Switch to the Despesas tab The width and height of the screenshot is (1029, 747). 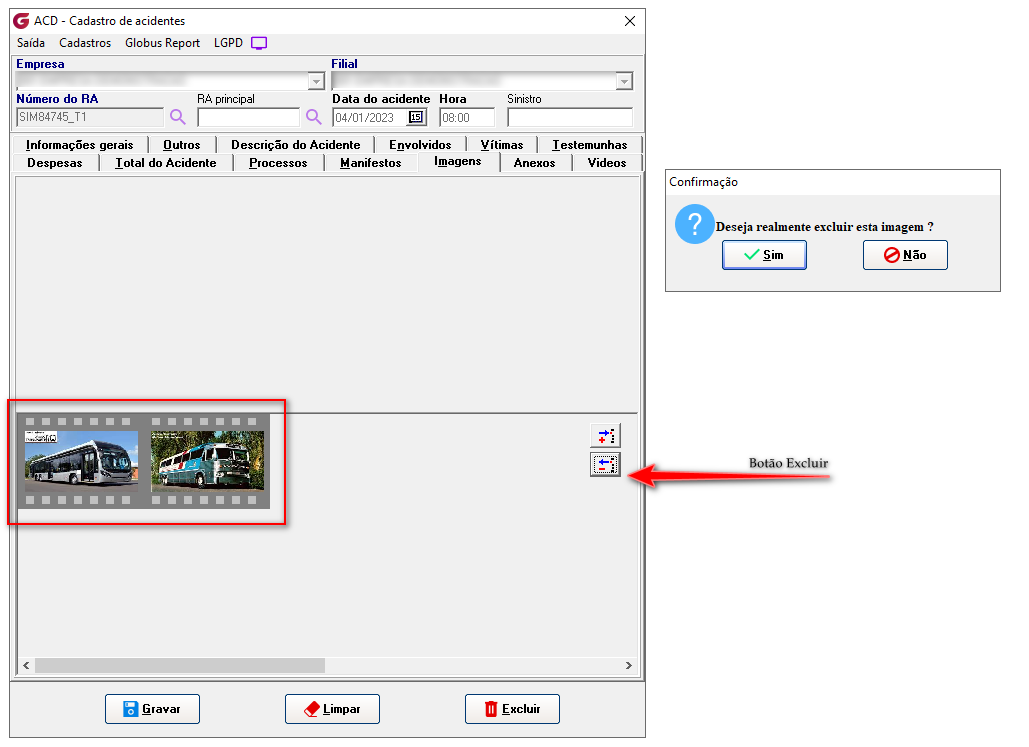point(55,163)
